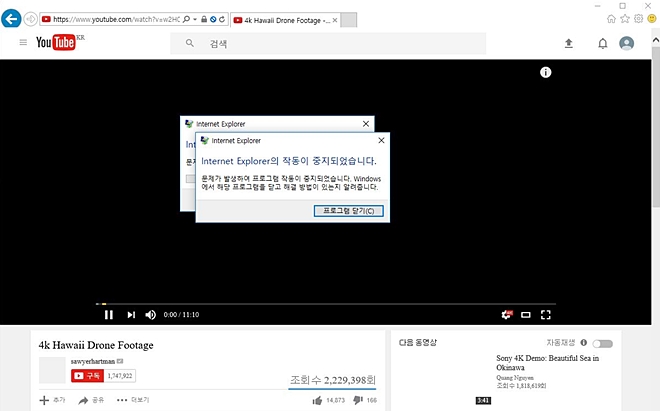Open the Quang Nguyen channel link
The image size is (660, 411).
[x=515, y=378]
